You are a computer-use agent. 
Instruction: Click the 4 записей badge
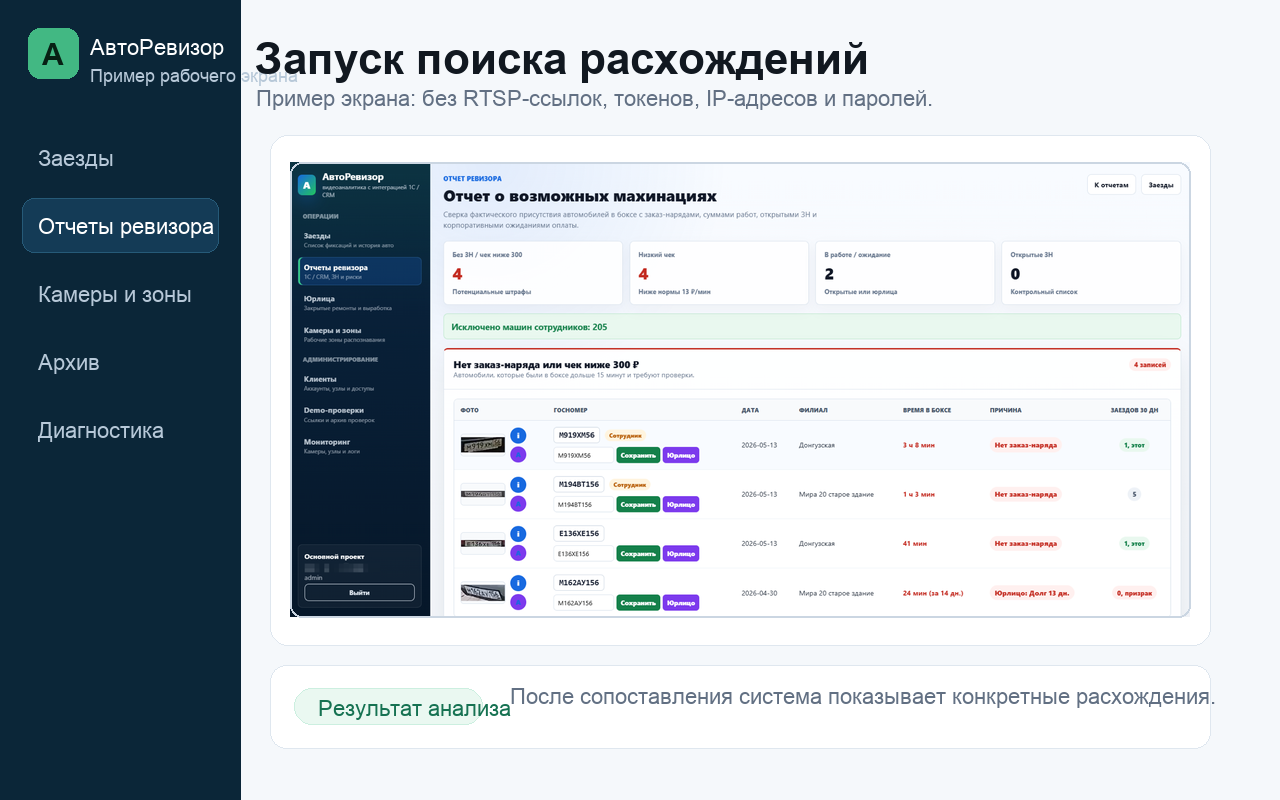pyautogui.click(x=1150, y=365)
